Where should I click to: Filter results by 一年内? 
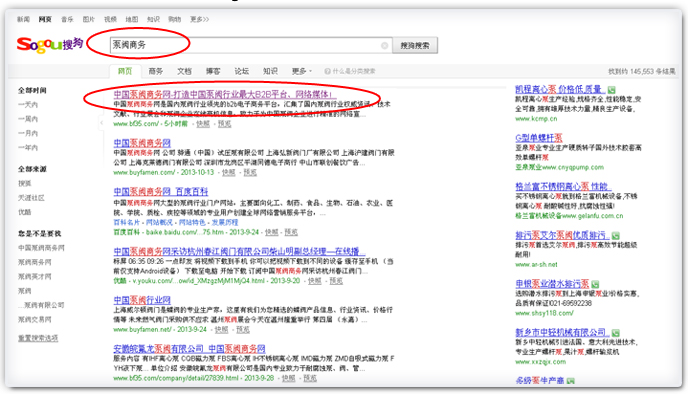pyautogui.click(x=28, y=147)
